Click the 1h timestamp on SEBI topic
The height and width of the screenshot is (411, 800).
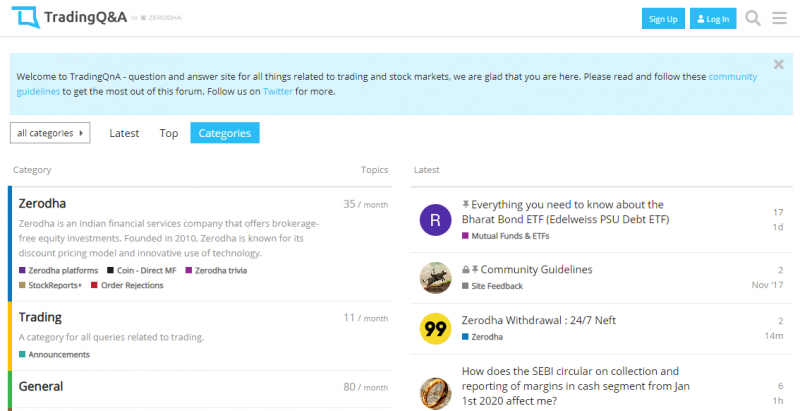point(778,401)
